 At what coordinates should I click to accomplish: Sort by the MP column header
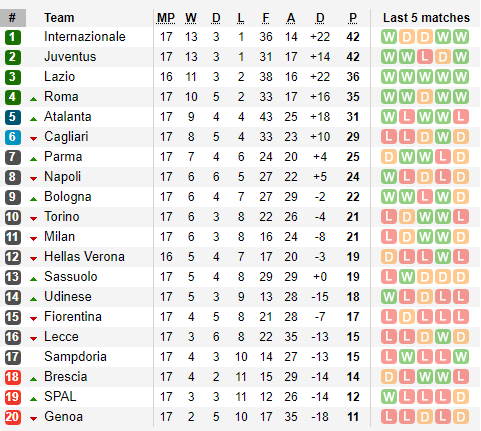166,18
